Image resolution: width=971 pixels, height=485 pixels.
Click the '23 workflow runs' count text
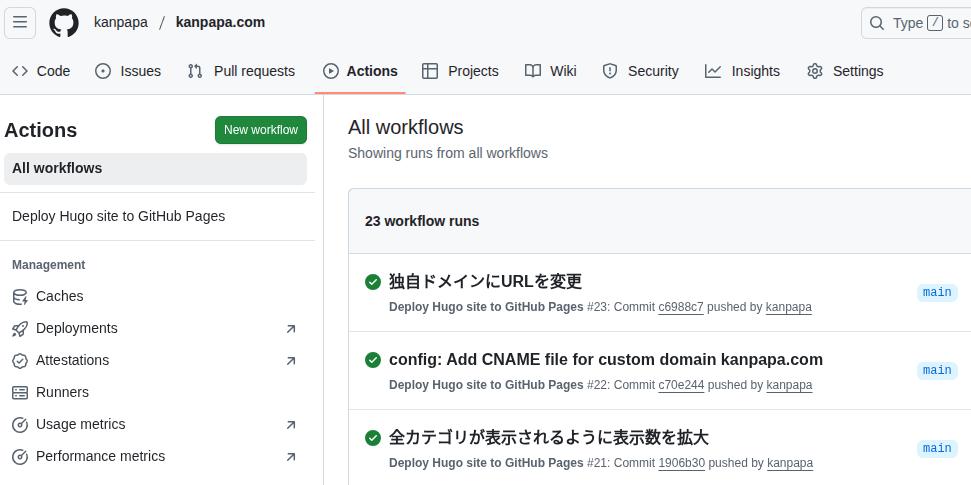click(422, 221)
